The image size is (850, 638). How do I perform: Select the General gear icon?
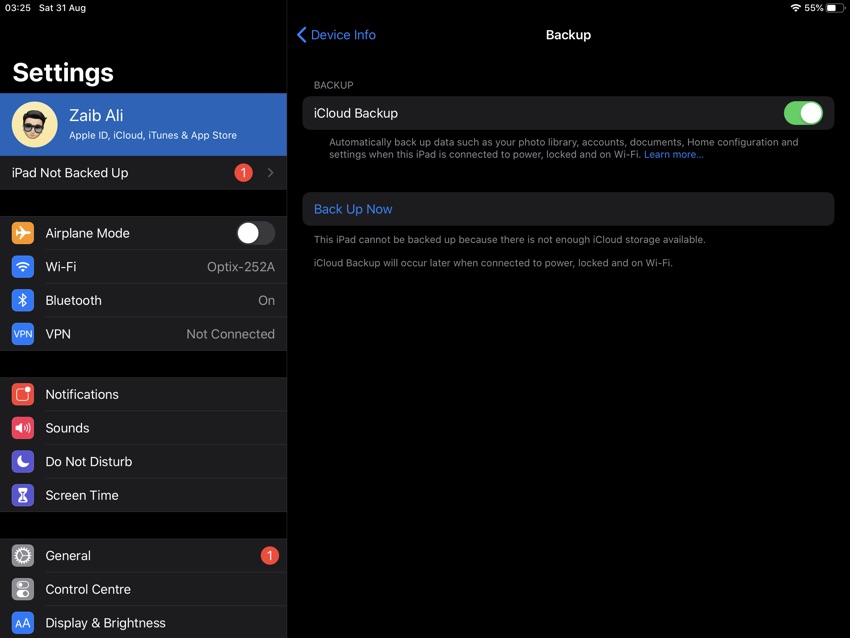click(x=23, y=556)
